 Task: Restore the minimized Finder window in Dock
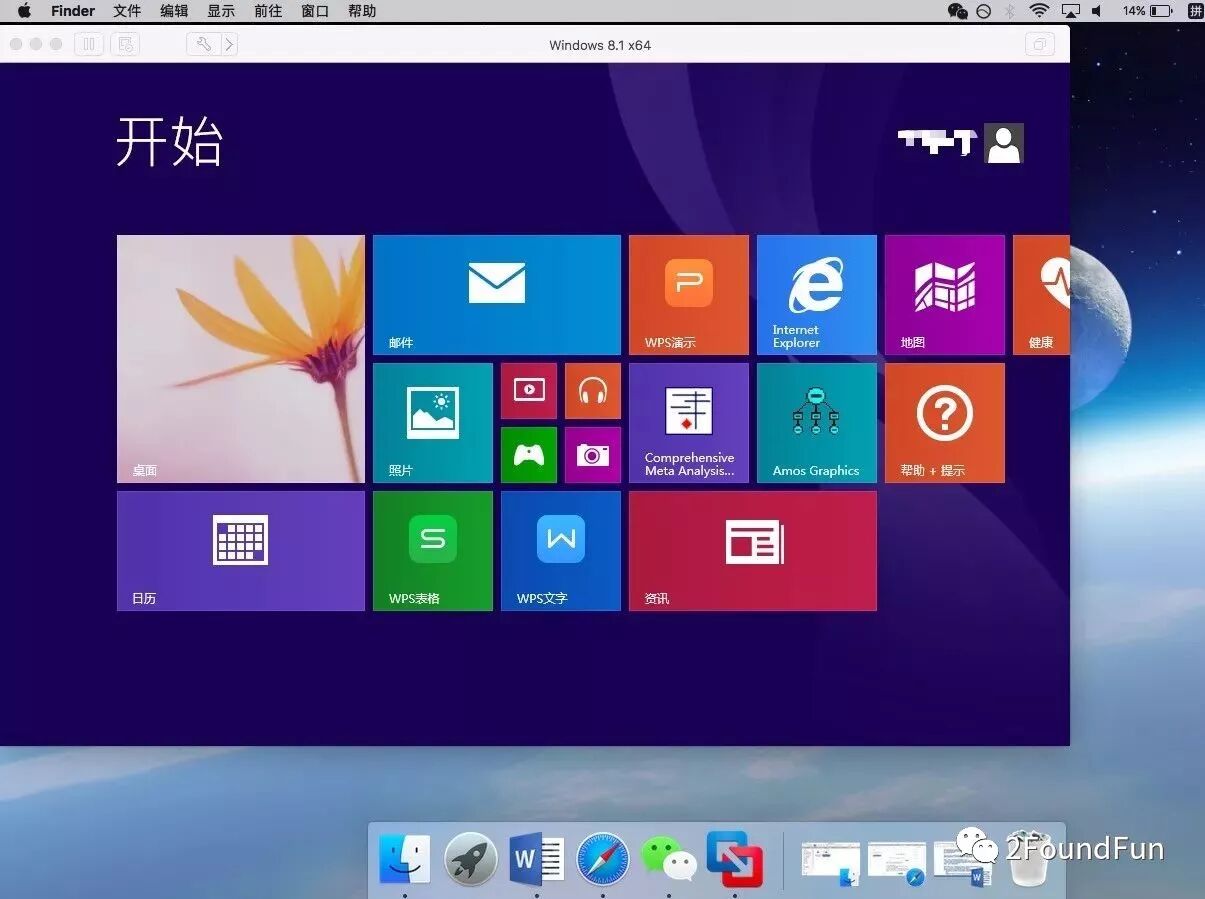(x=830, y=862)
